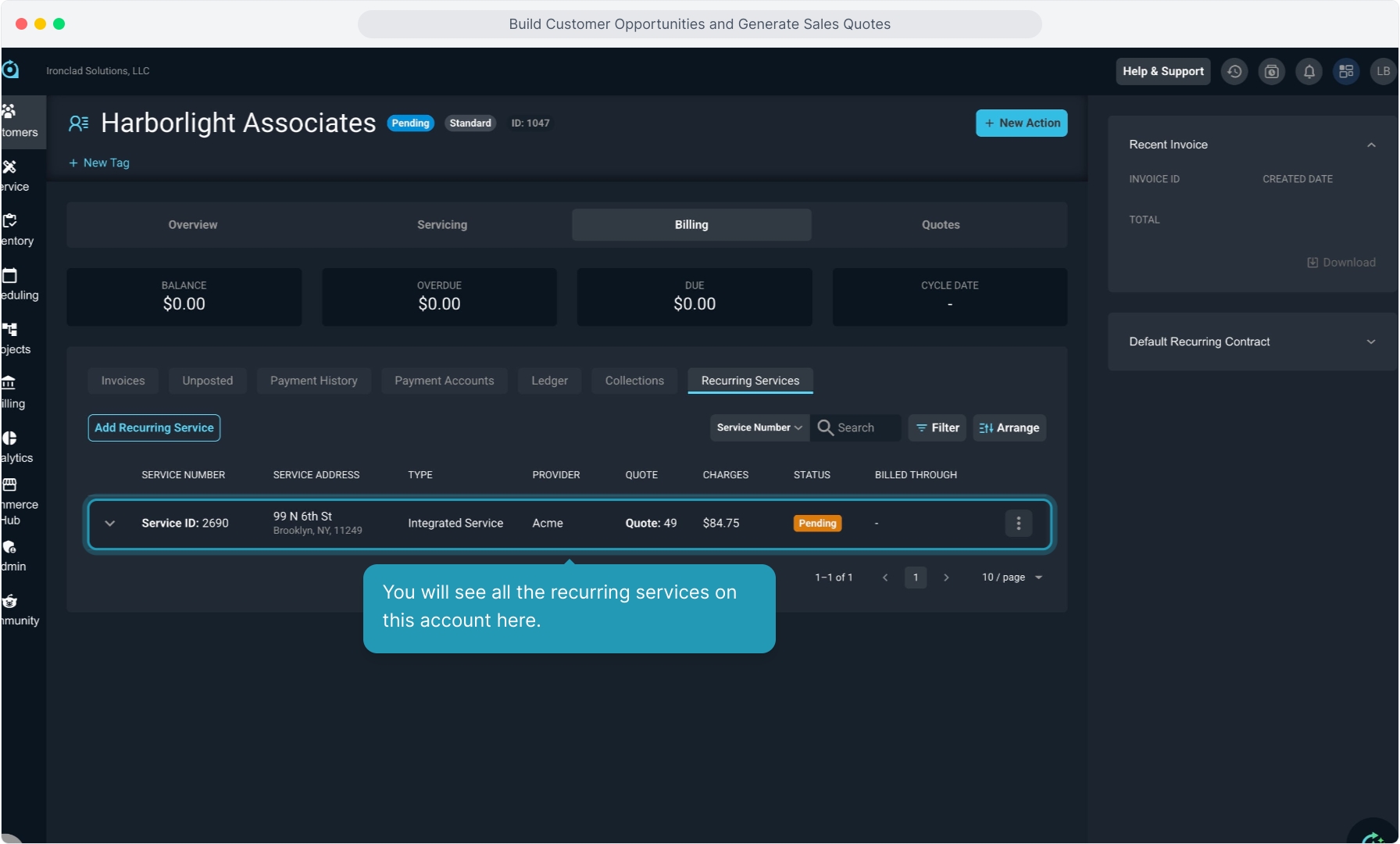Image resolution: width=1400 pixels, height=844 pixels.
Task: Open the Service Number dropdown
Action: pyautogui.click(x=759, y=428)
